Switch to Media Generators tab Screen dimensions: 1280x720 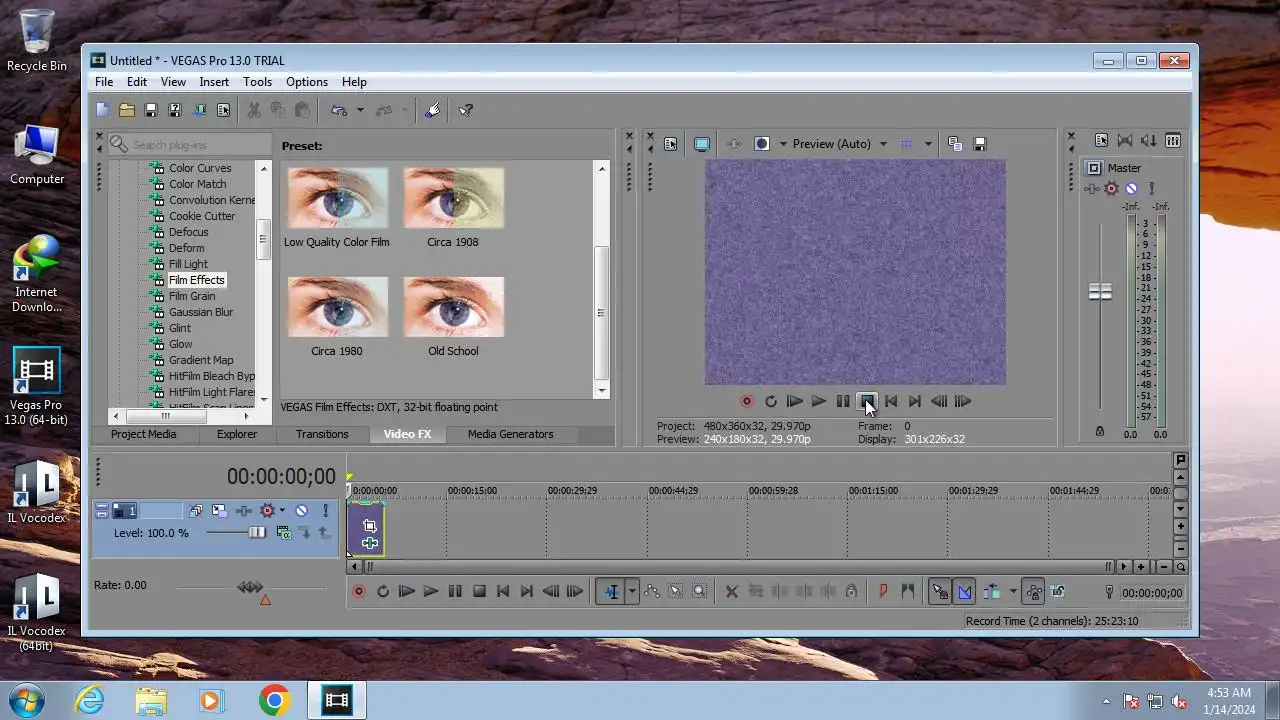[510, 434]
